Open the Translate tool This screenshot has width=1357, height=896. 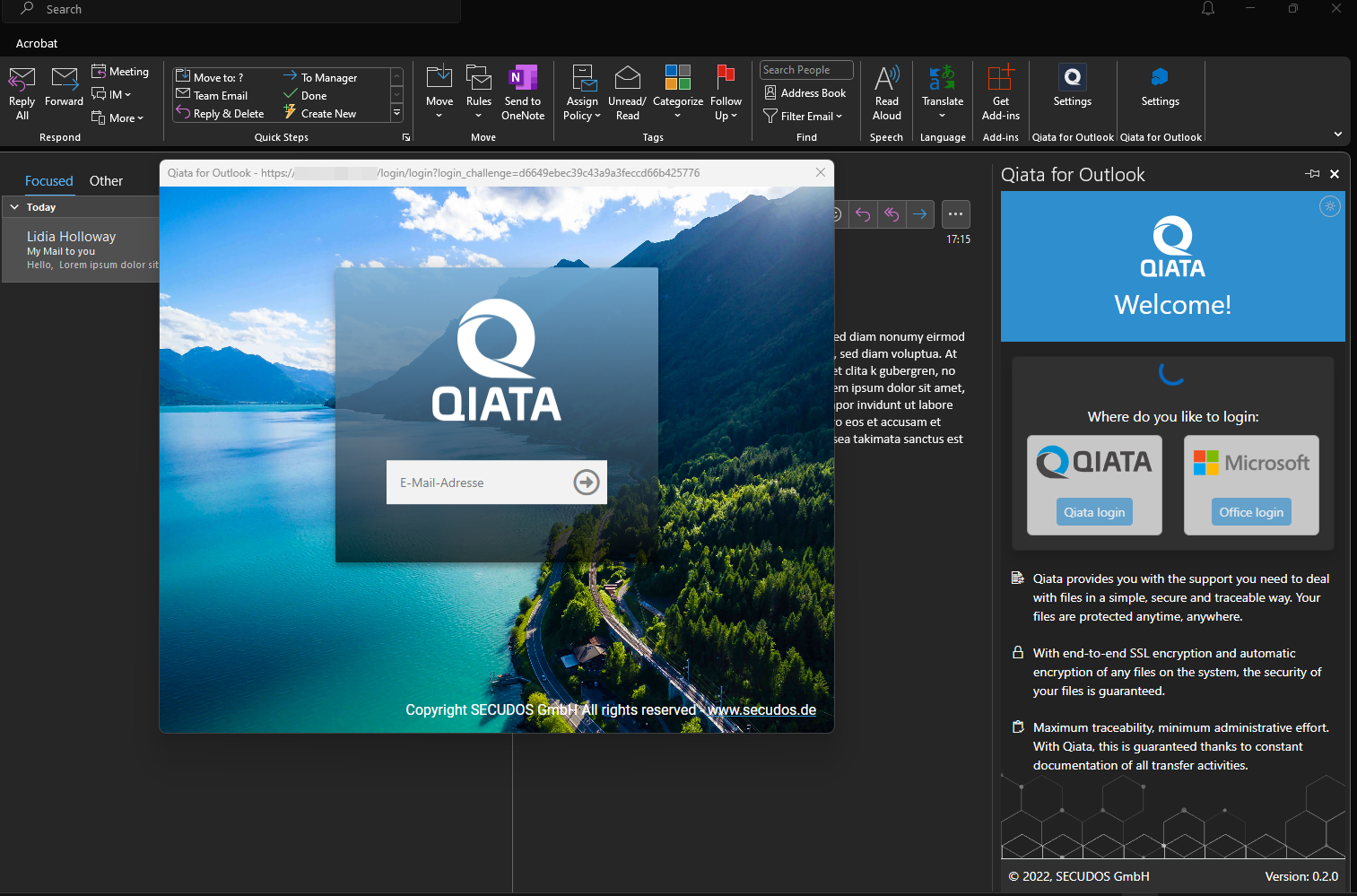coord(942,92)
